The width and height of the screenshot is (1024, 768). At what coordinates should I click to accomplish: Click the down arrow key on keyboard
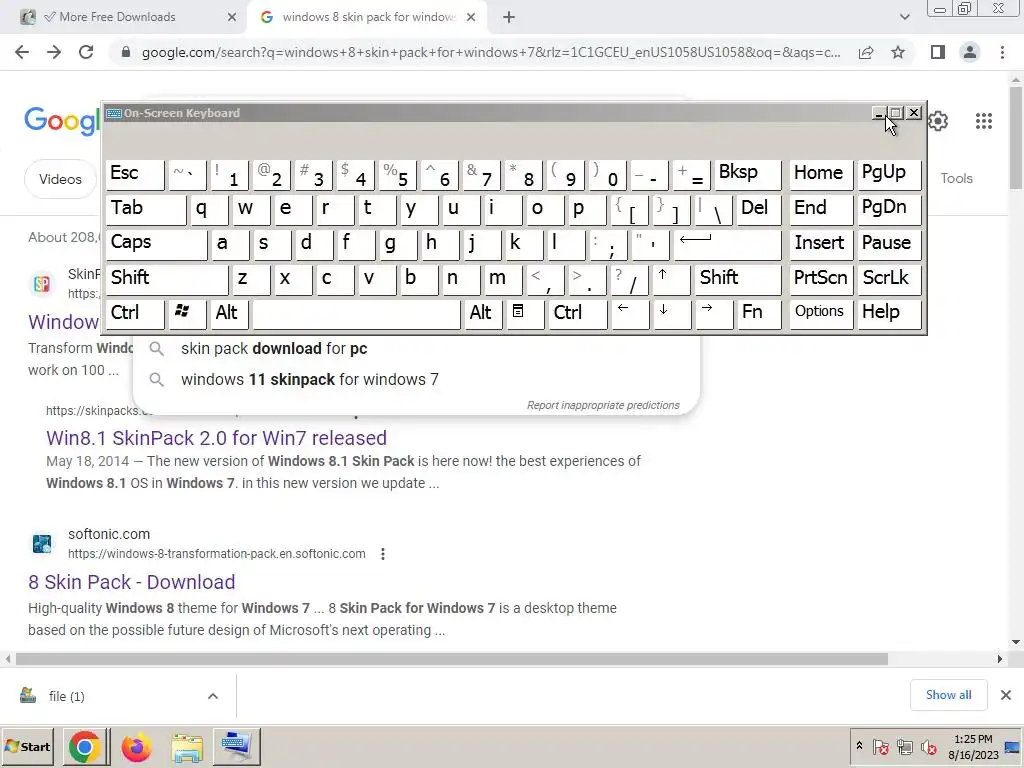click(x=671, y=314)
